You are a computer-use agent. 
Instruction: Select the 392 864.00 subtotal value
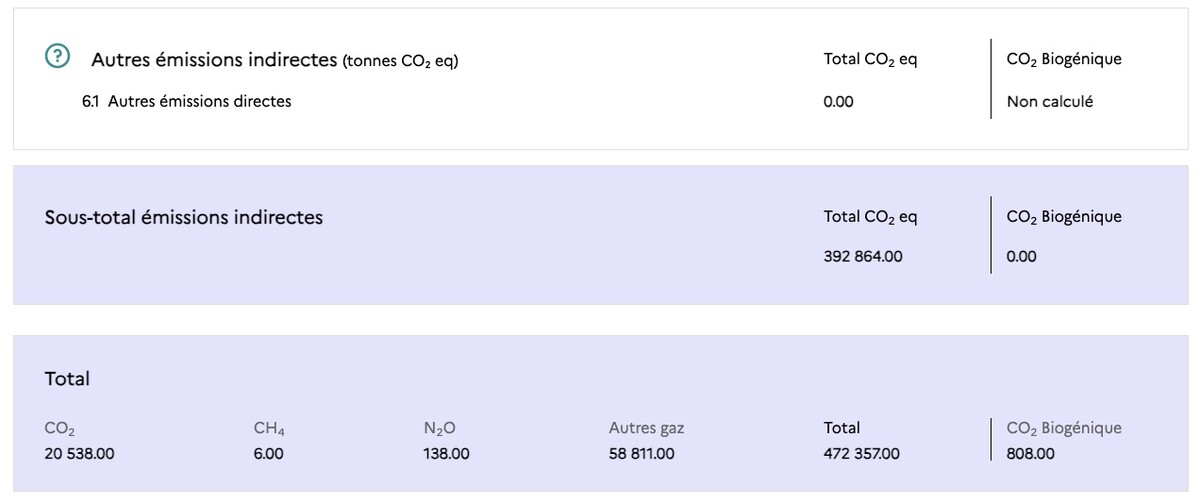(863, 256)
